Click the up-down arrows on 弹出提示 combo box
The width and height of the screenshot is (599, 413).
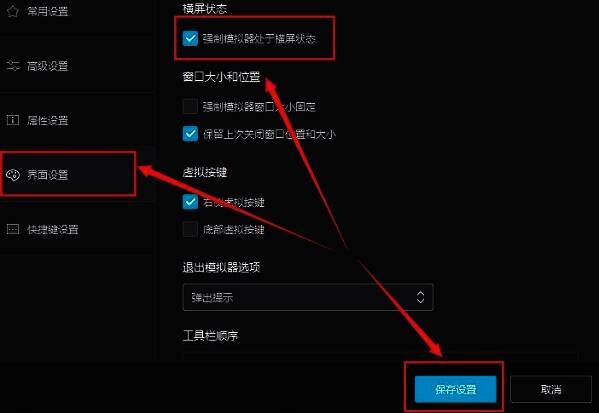tap(421, 297)
